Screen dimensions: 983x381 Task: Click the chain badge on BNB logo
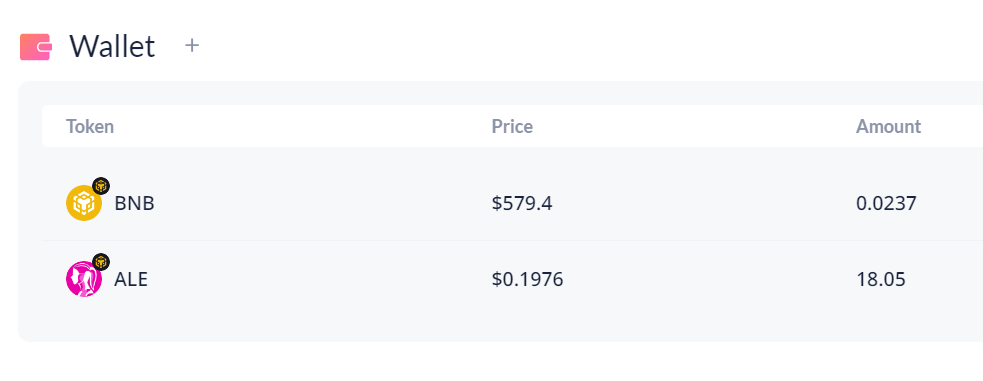[101, 186]
